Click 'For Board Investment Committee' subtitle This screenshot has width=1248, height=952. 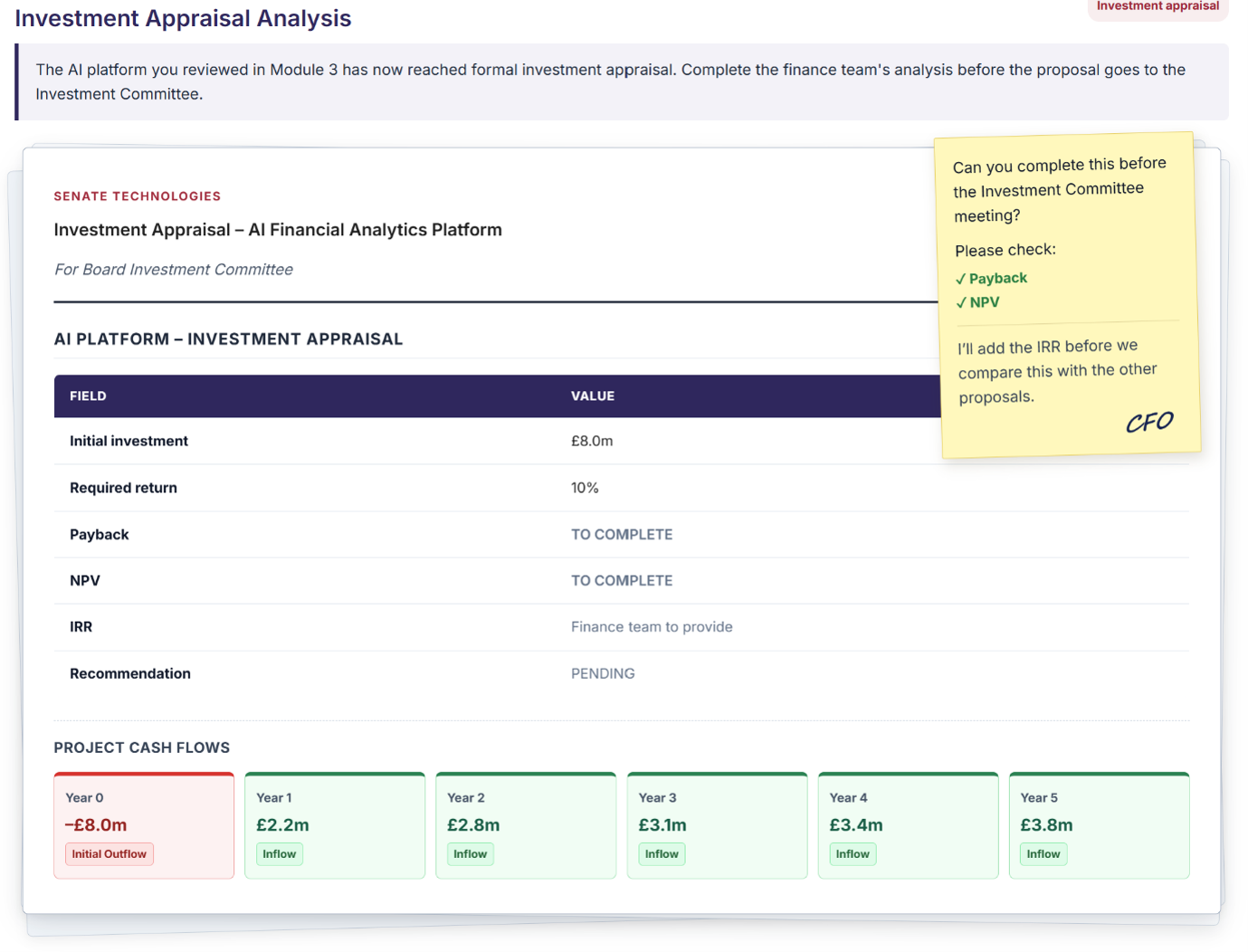tap(174, 270)
